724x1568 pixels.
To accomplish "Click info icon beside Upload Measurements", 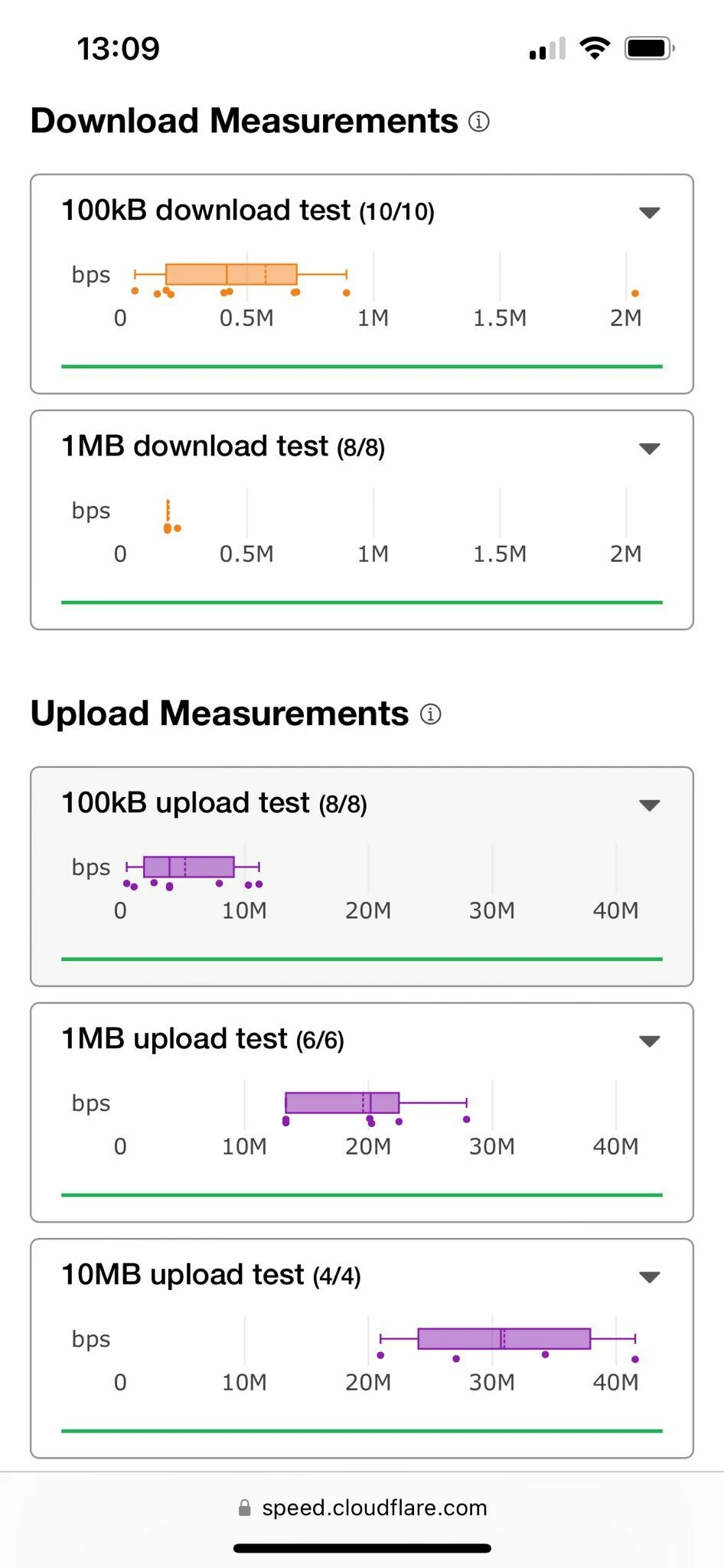I will tap(431, 714).
